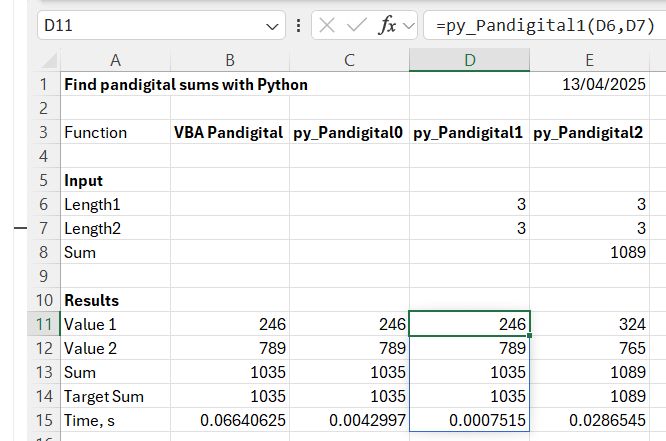Select column A header

pos(115,61)
